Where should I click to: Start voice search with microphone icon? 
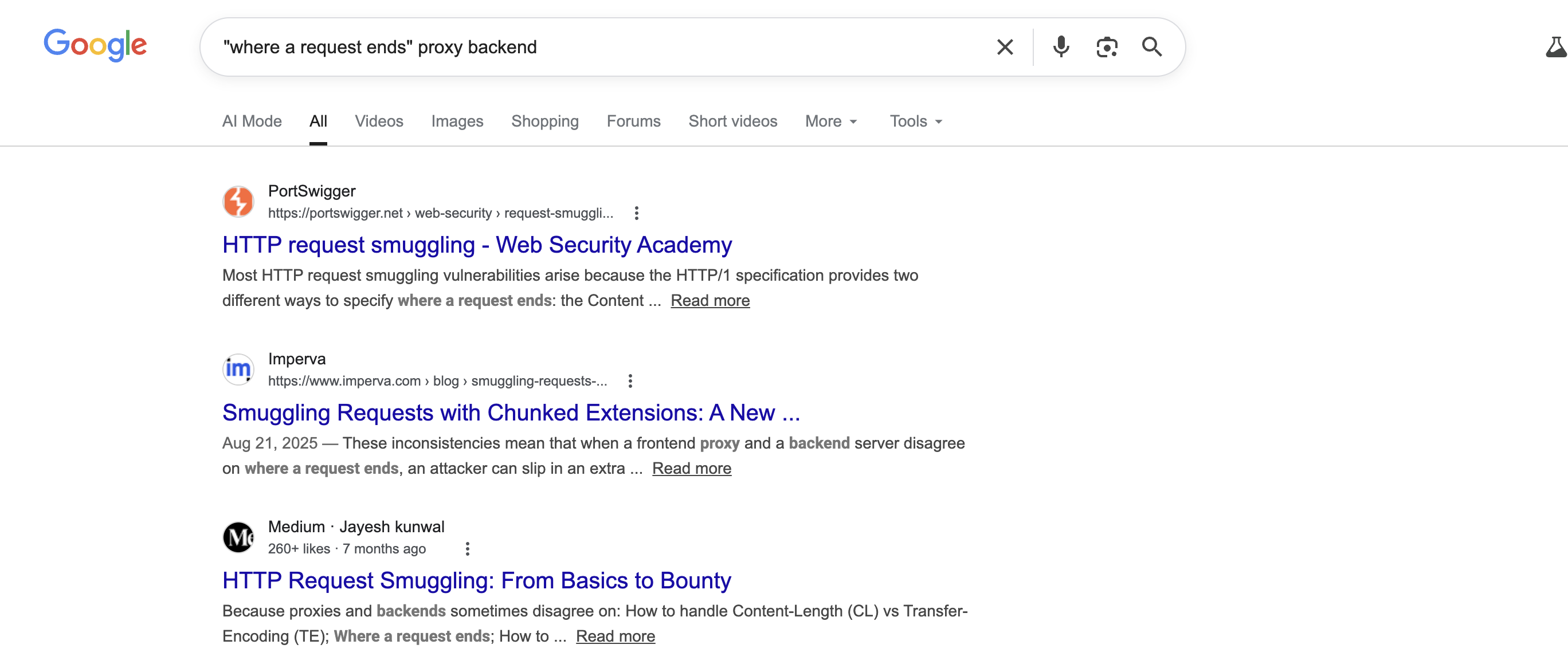[1060, 47]
